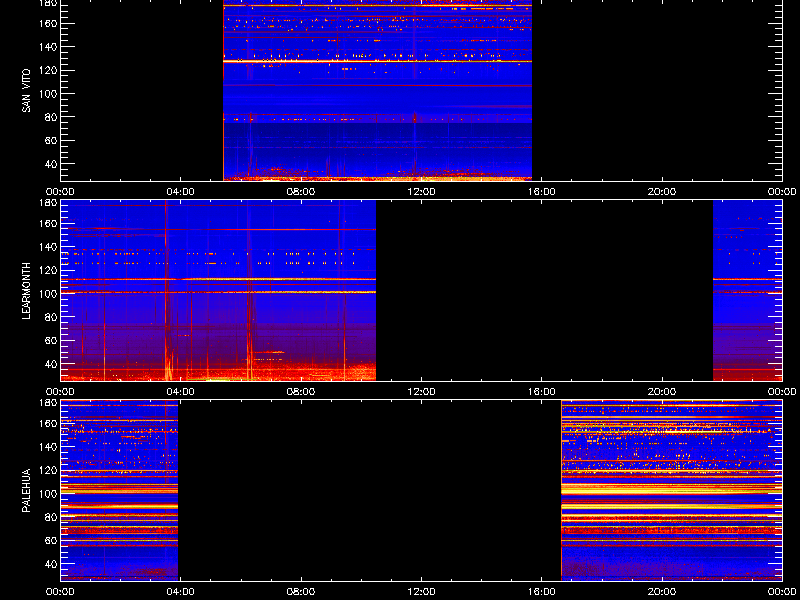
Task: Pick the 120 tick label on Learmonth axis
Action: pos(49,270)
